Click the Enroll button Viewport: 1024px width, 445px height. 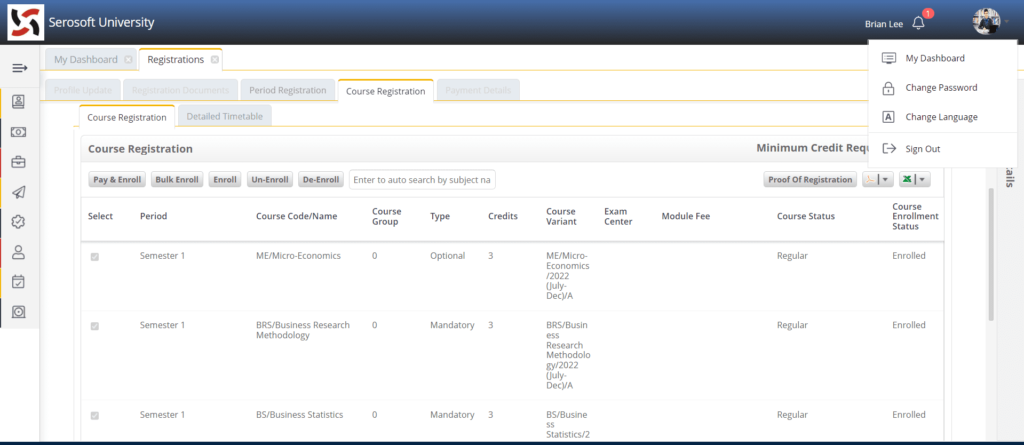tap(225, 180)
